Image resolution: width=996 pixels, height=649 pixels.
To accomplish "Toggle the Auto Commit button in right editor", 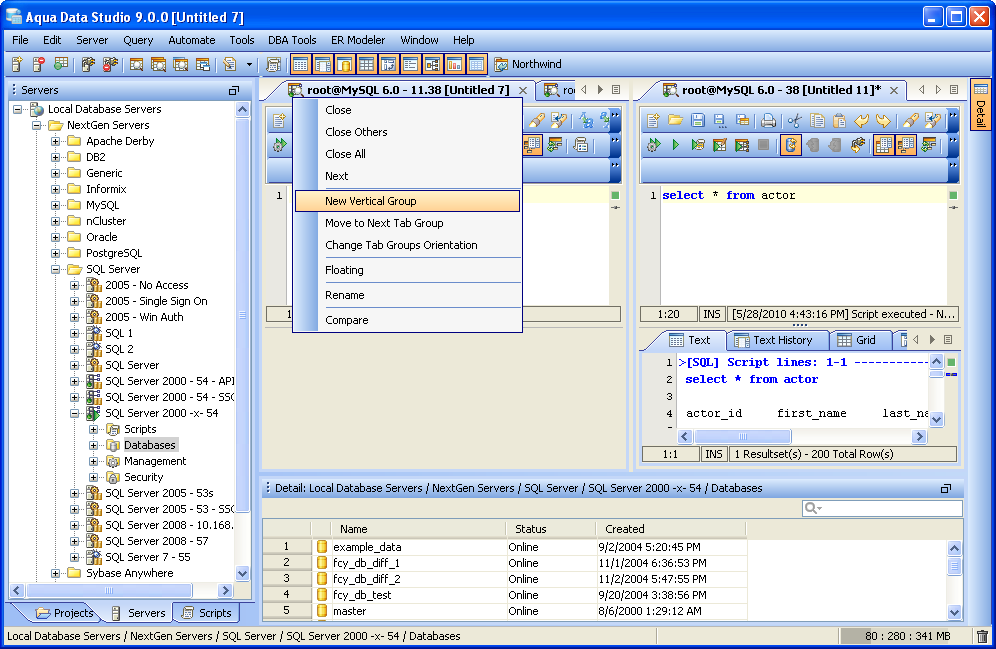I will pyautogui.click(x=791, y=145).
